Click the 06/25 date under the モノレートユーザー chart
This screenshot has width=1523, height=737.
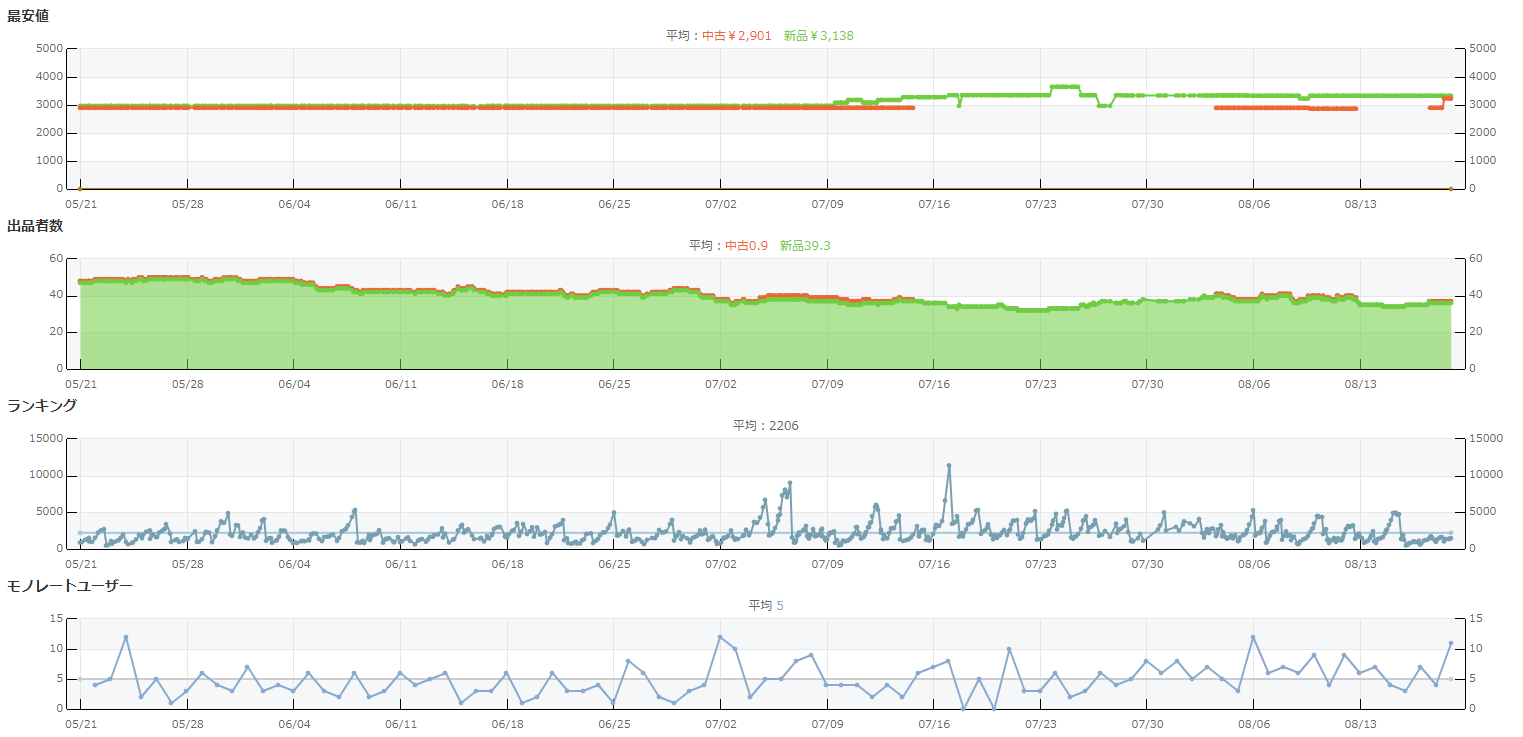coord(614,724)
